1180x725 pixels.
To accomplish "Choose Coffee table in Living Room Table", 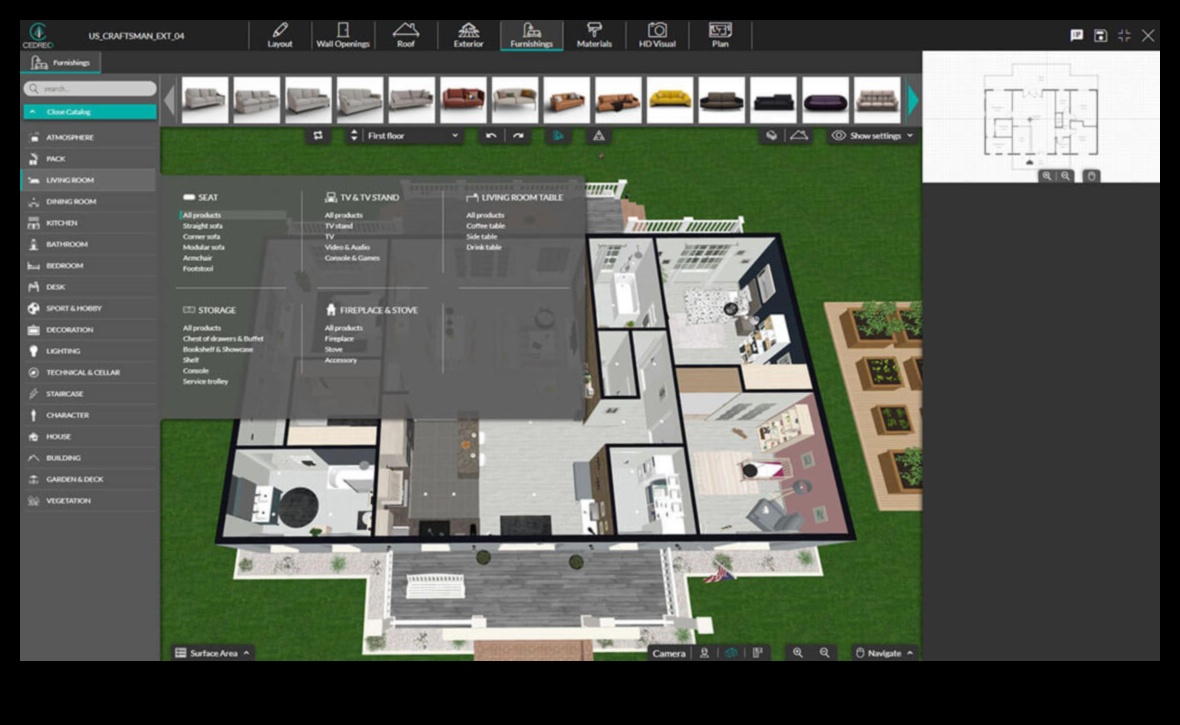I will pos(485,226).
